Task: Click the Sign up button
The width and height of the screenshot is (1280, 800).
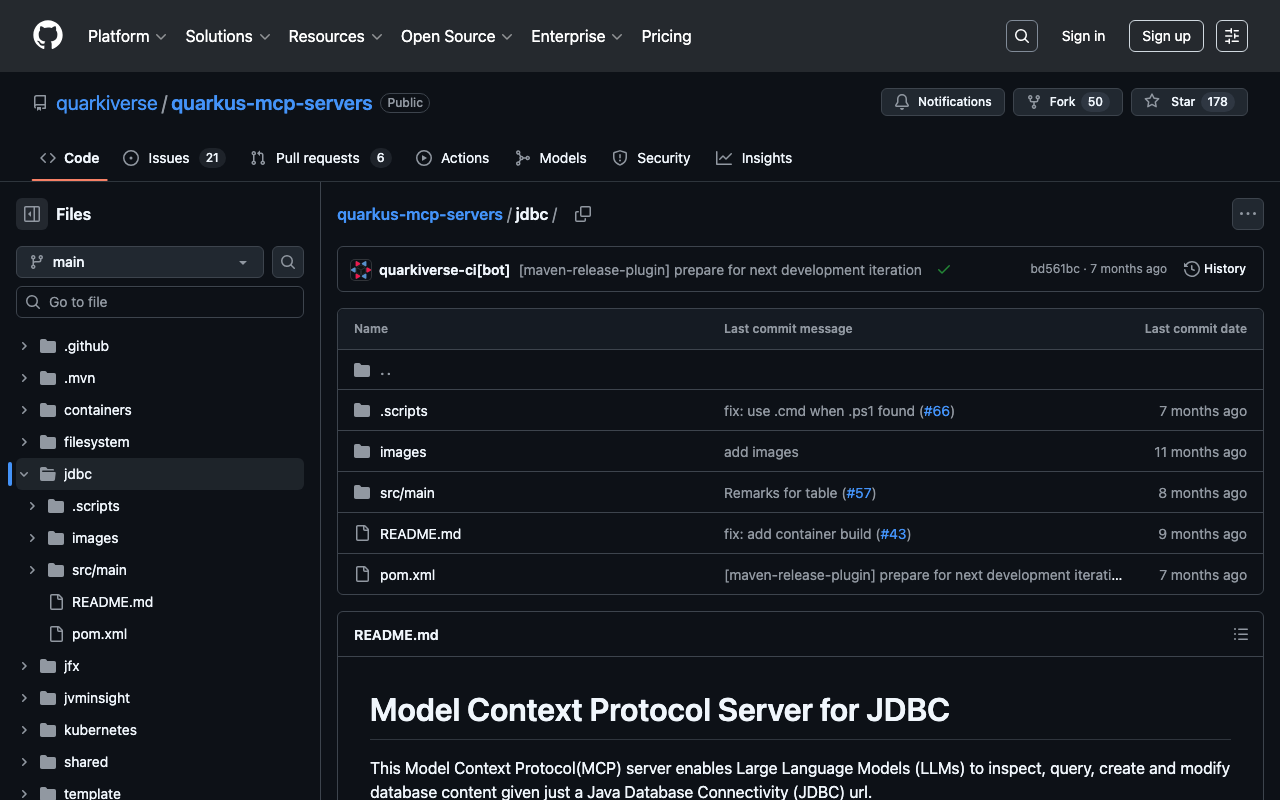Action: pyautogui.click(x=1166, y=36)
